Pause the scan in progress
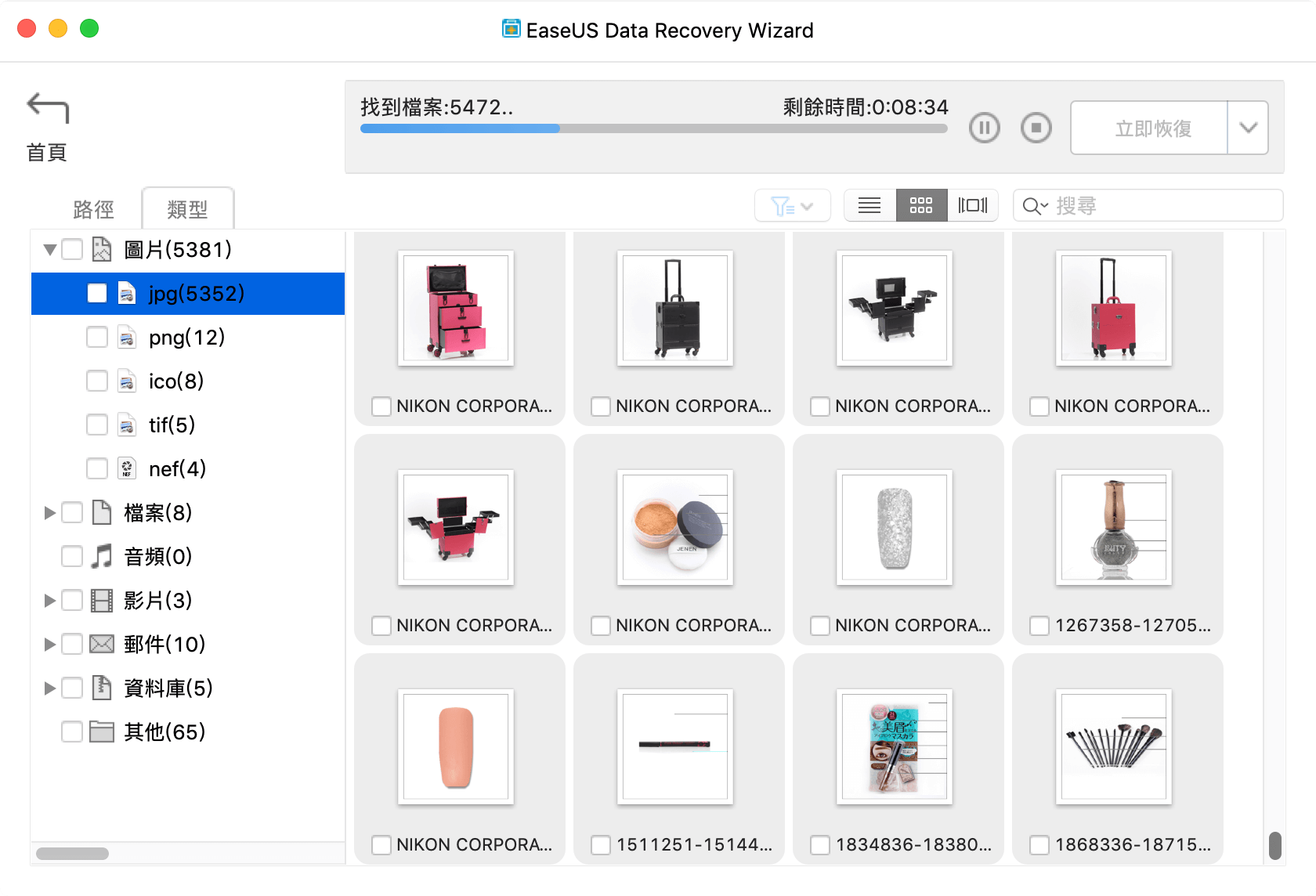1316x896 pixels. pyautogui.click(x=984, y=128)
